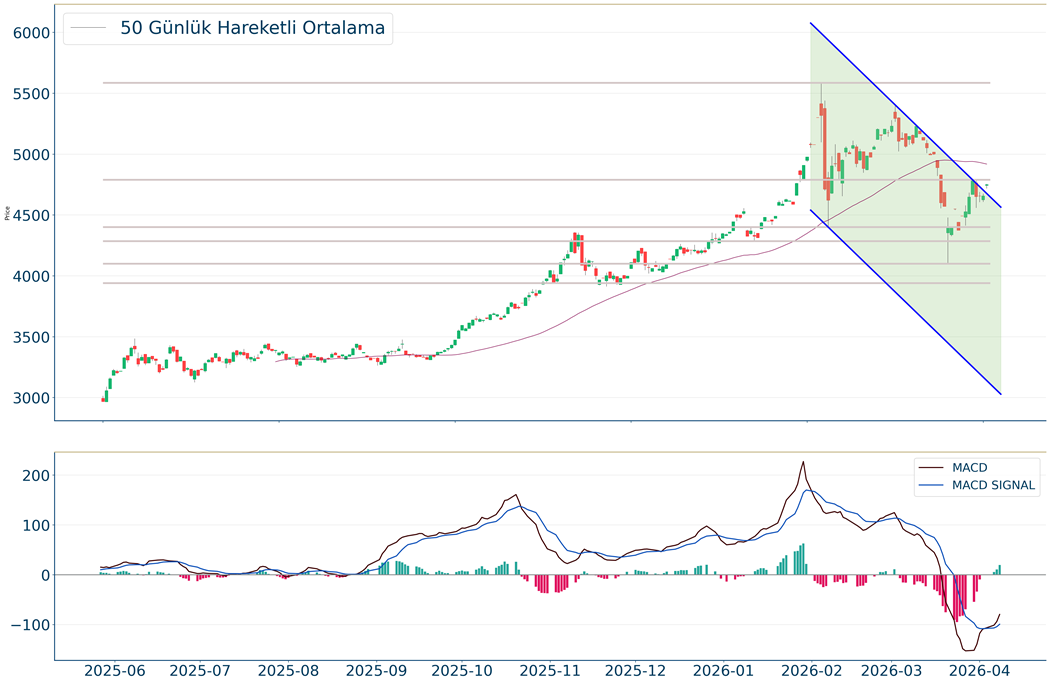
Task: Select the 2025-11 date label on x-axis
Action: 551,670
